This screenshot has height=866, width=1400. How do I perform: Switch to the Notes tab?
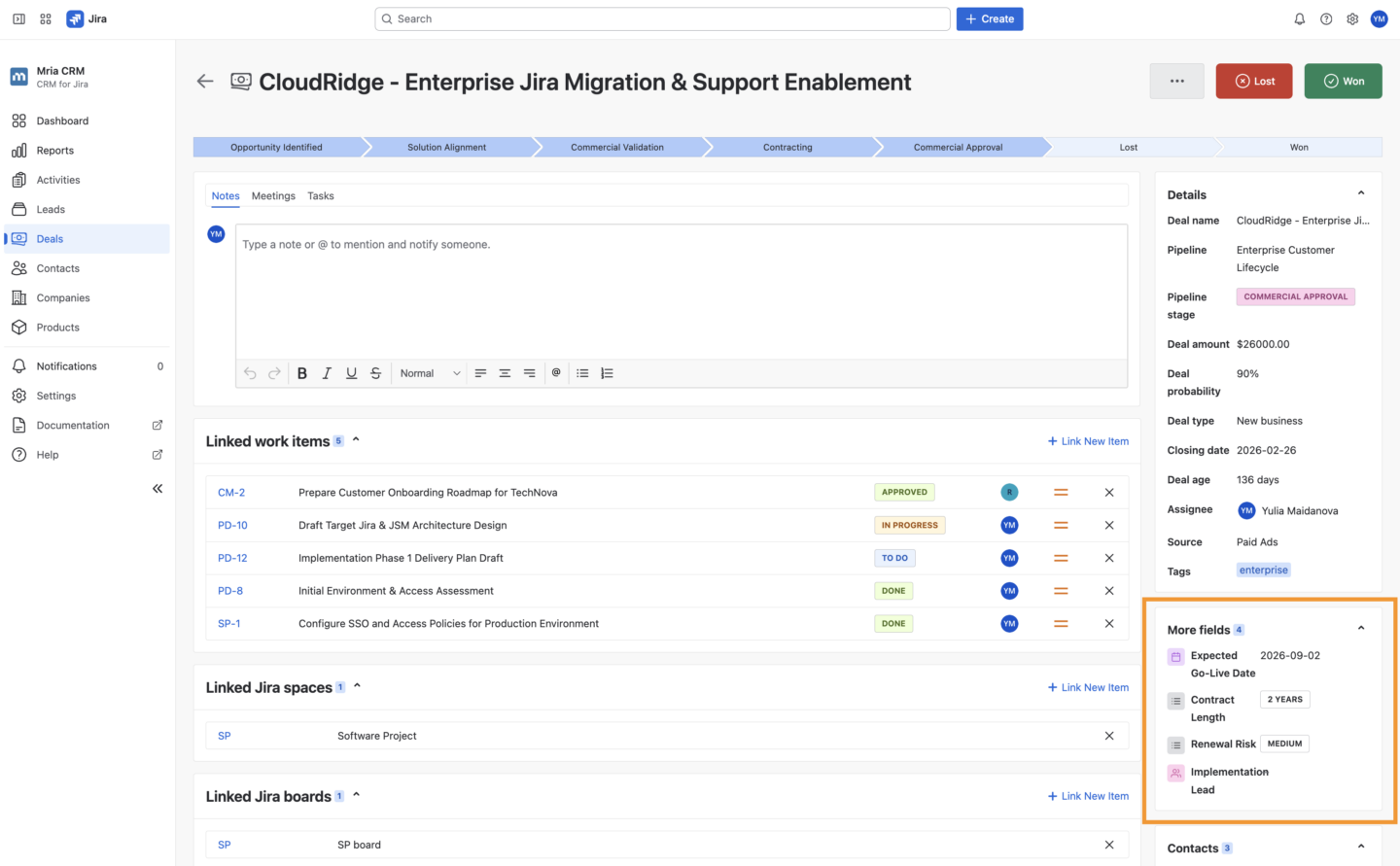tap(226, 196)
